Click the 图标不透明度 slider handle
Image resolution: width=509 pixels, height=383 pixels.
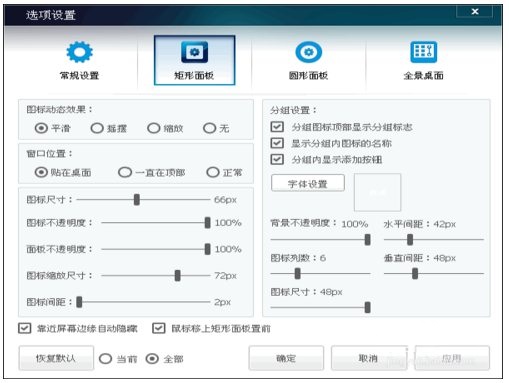(x=208, y=222)
